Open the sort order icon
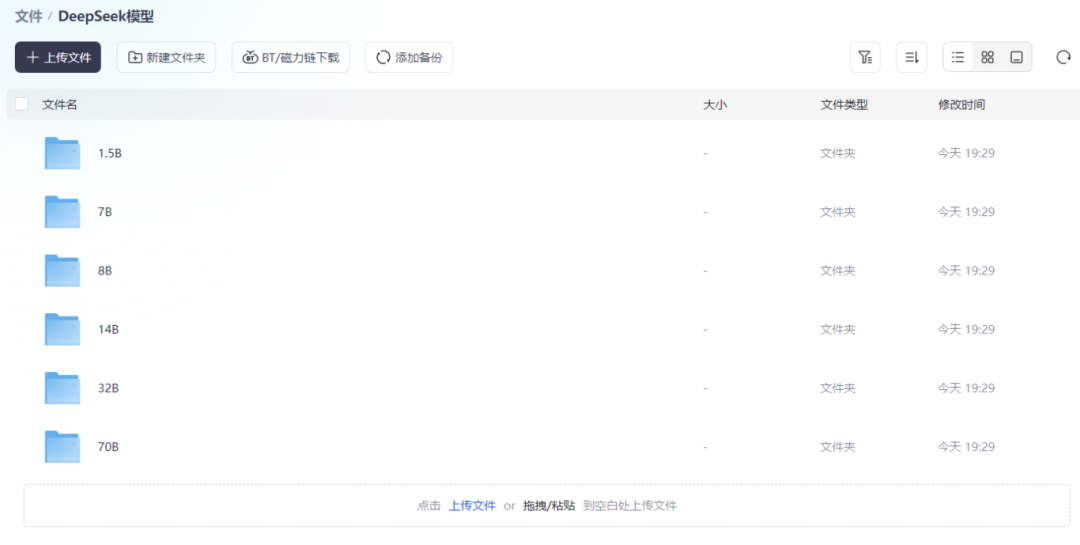1080x545 pixels. (911, 57)
